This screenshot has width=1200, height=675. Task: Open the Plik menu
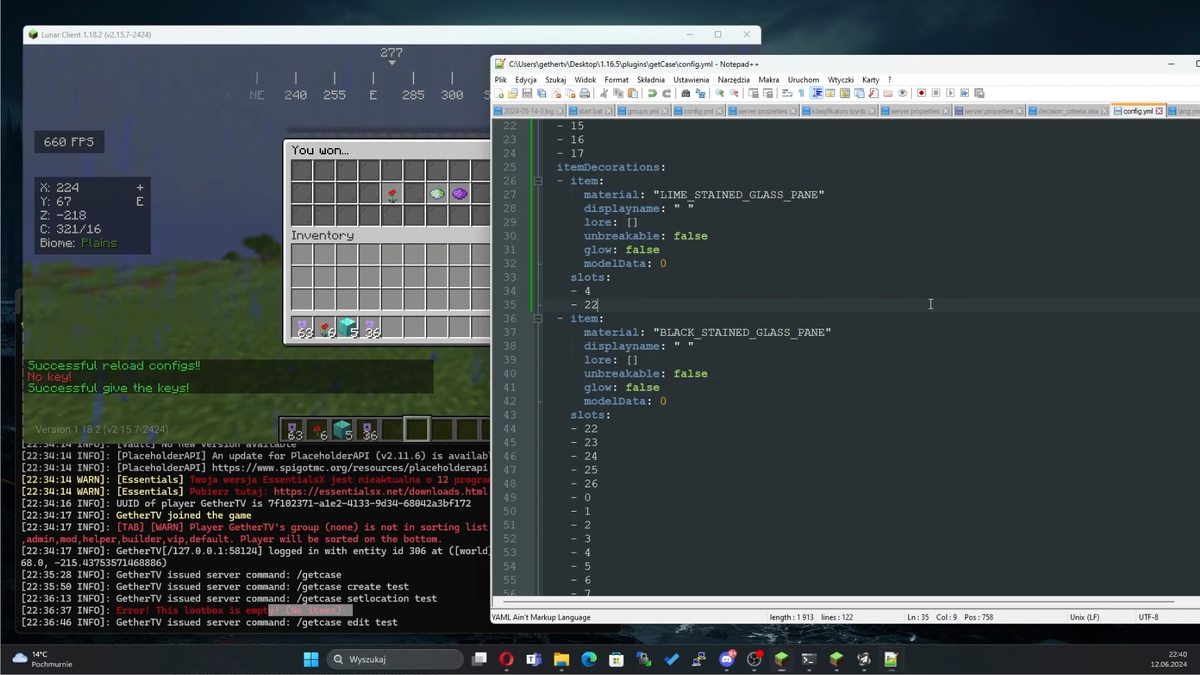(x=501, y=80)
